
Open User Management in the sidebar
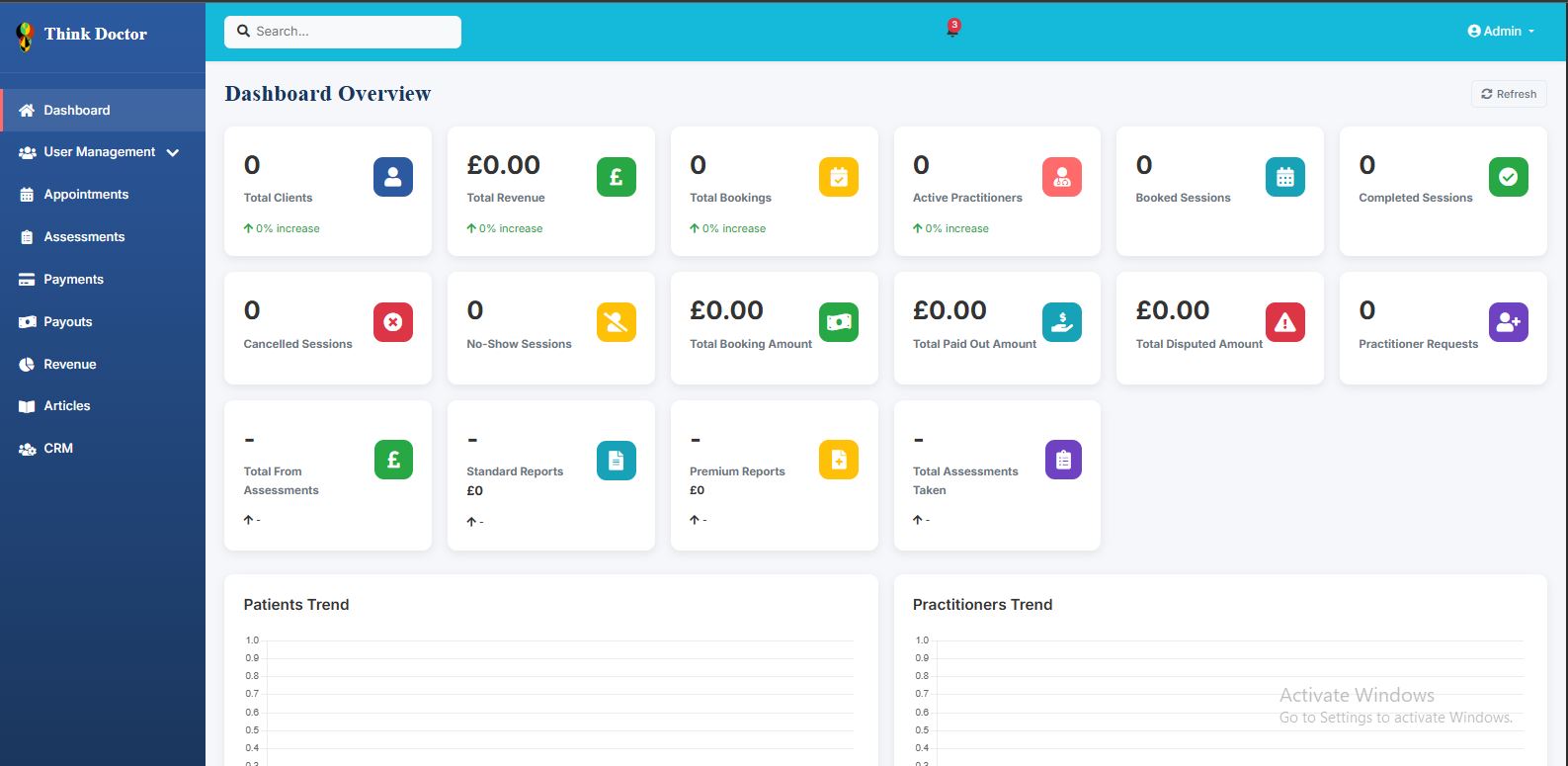point(103,152)
